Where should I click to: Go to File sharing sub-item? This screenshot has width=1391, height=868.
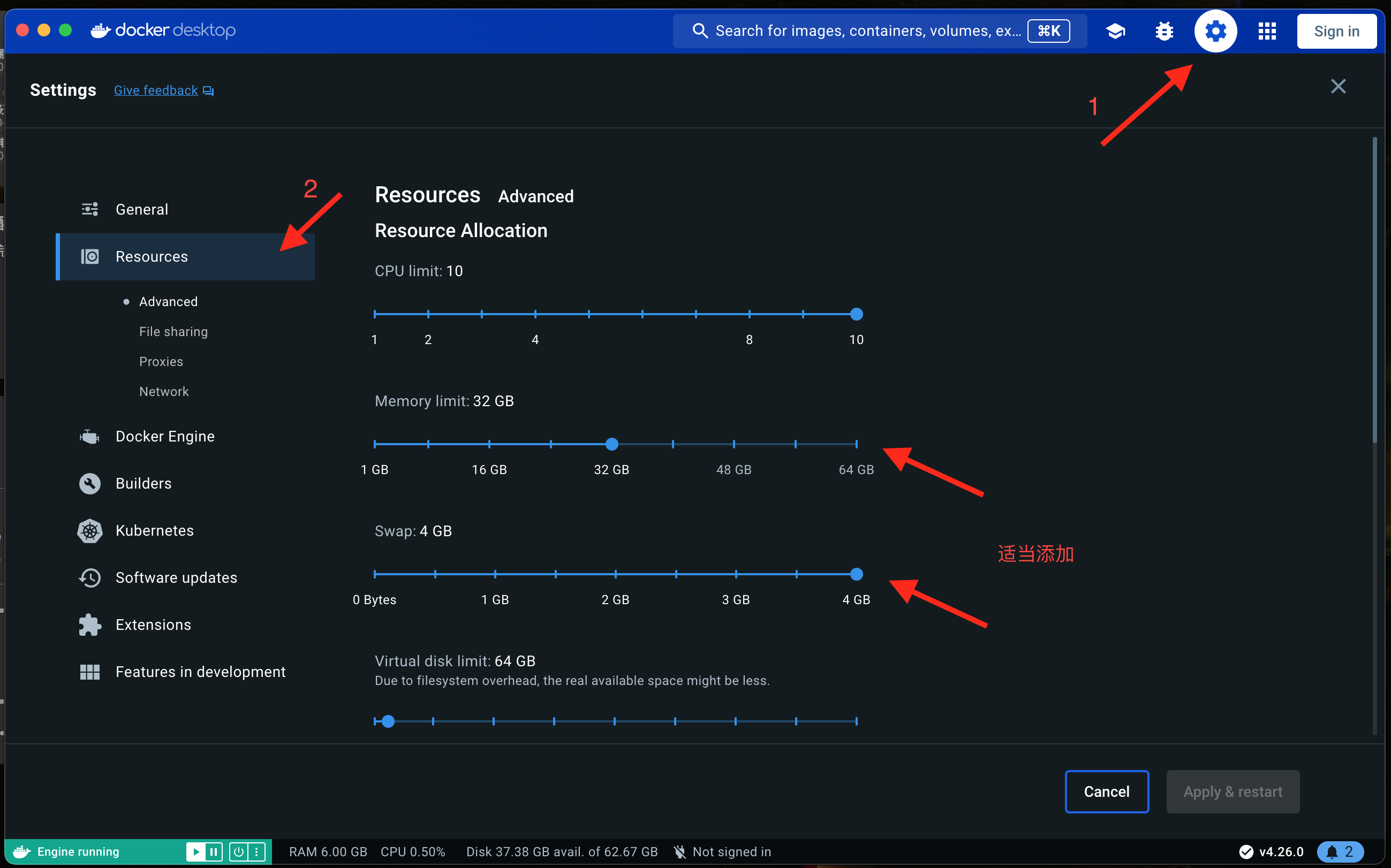[173, 332]
